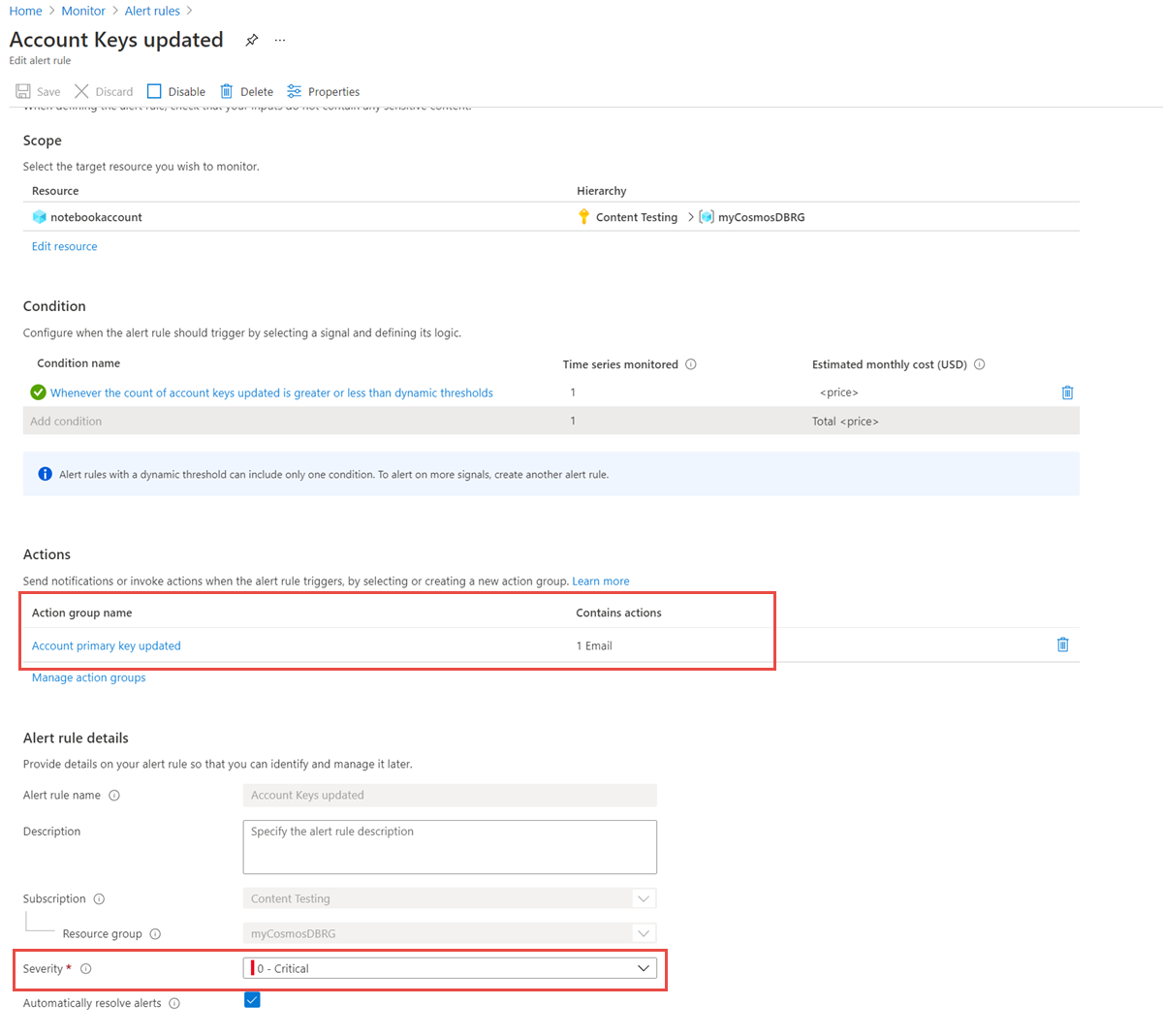Show info for Time series monitored

tap(691, 364)
